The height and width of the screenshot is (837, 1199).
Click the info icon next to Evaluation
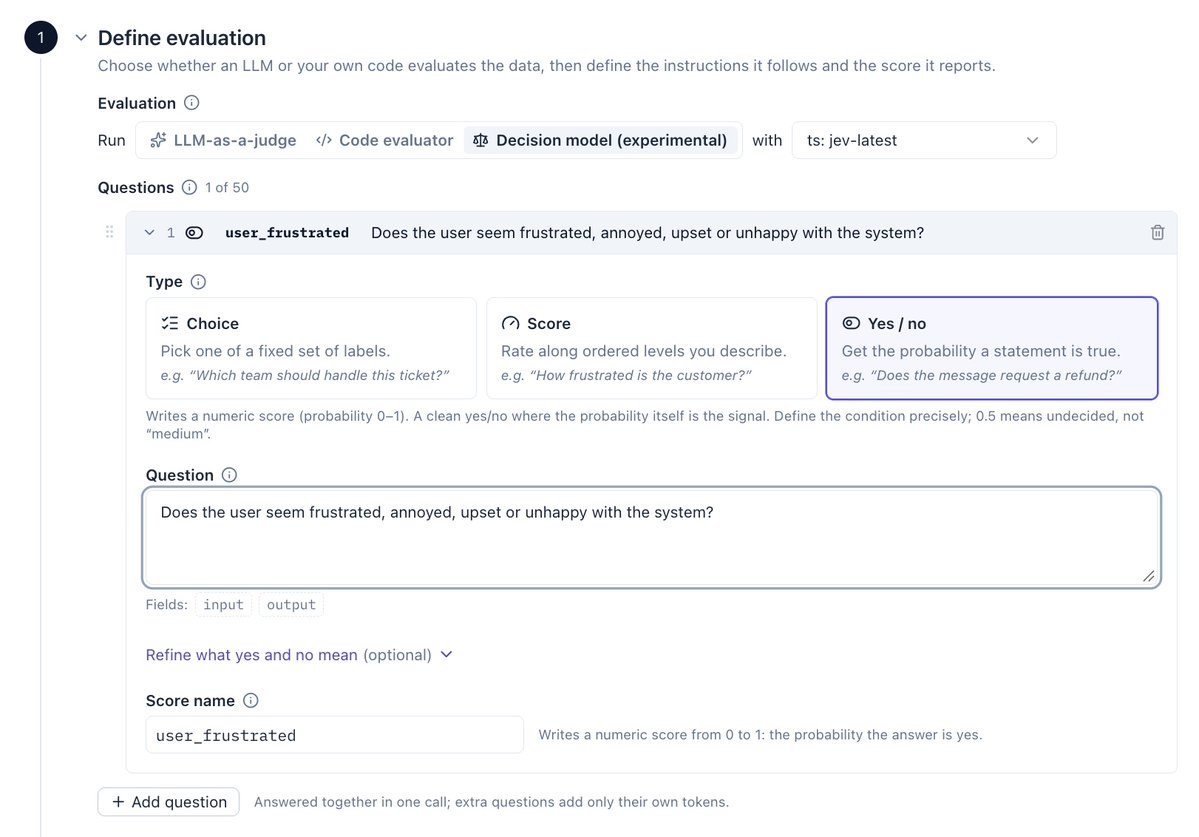coord(192,102)
